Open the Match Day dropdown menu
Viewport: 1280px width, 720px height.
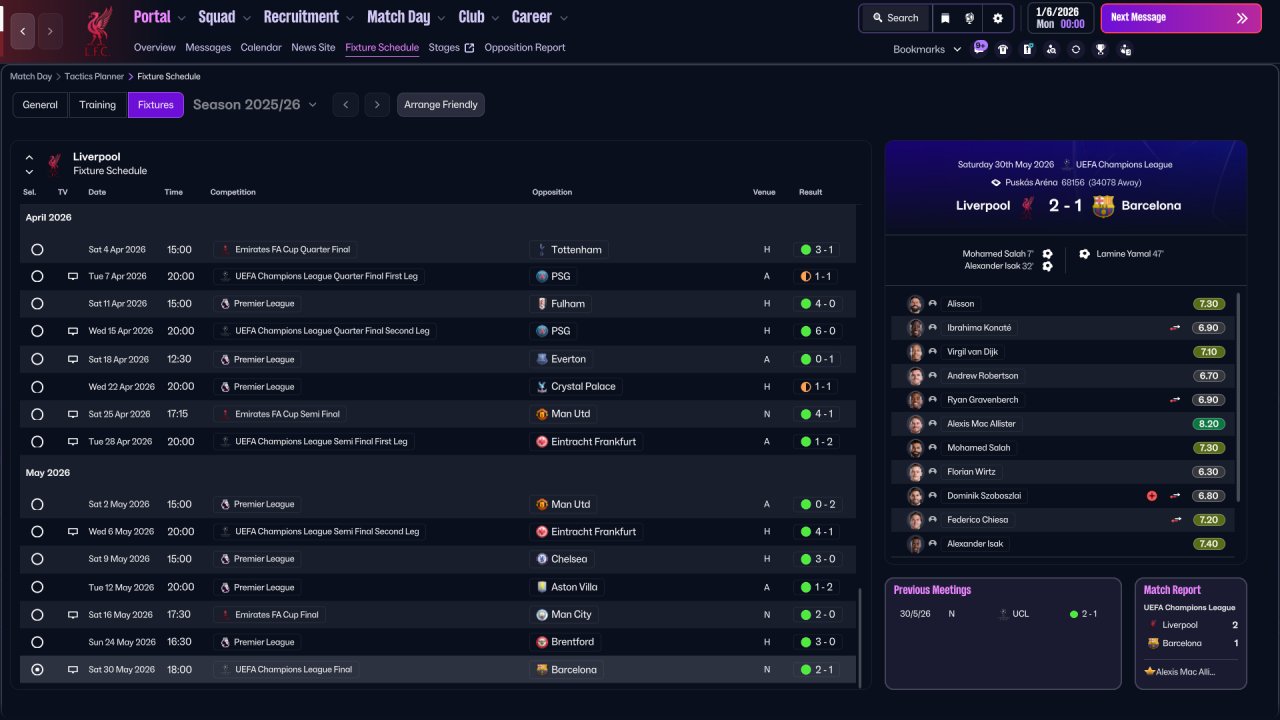tap(406, 17)
